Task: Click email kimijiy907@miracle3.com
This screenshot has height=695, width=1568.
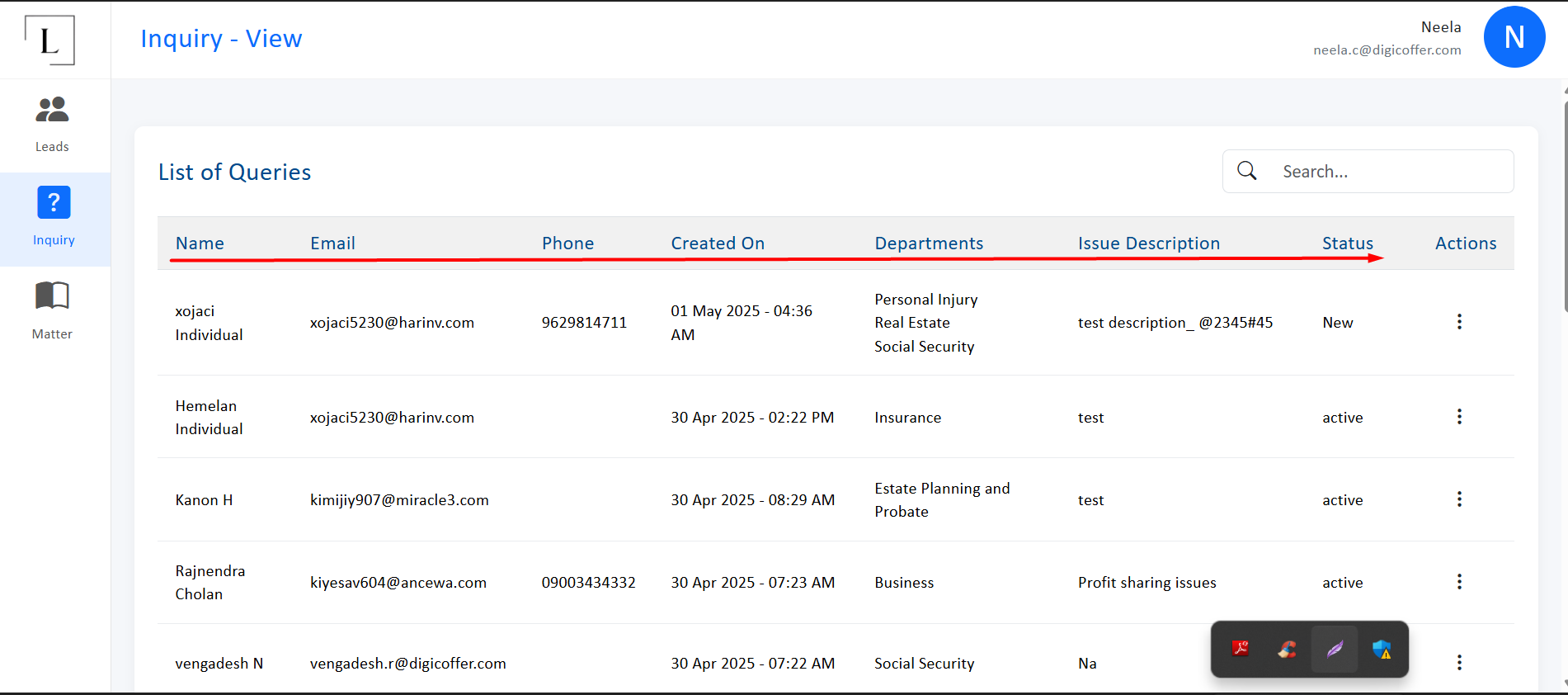Action: pos(399,500)
